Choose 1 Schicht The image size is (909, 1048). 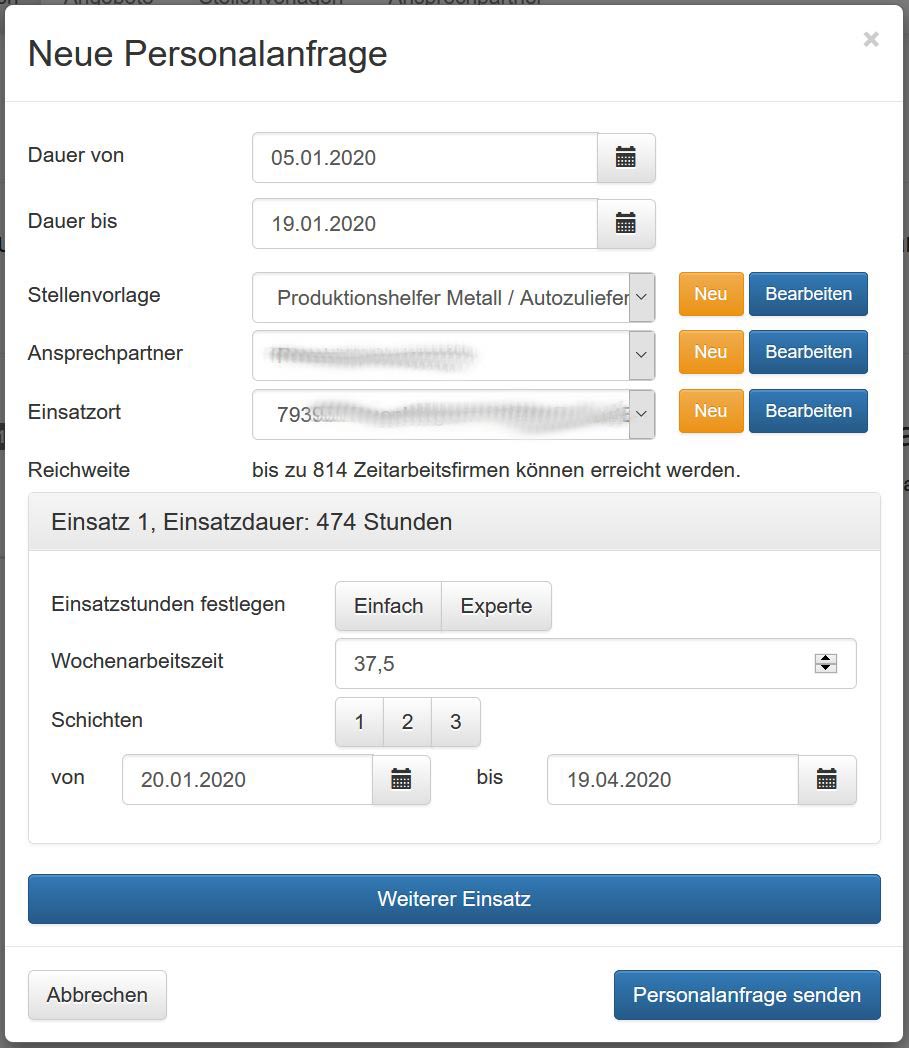tap(360, 722)
